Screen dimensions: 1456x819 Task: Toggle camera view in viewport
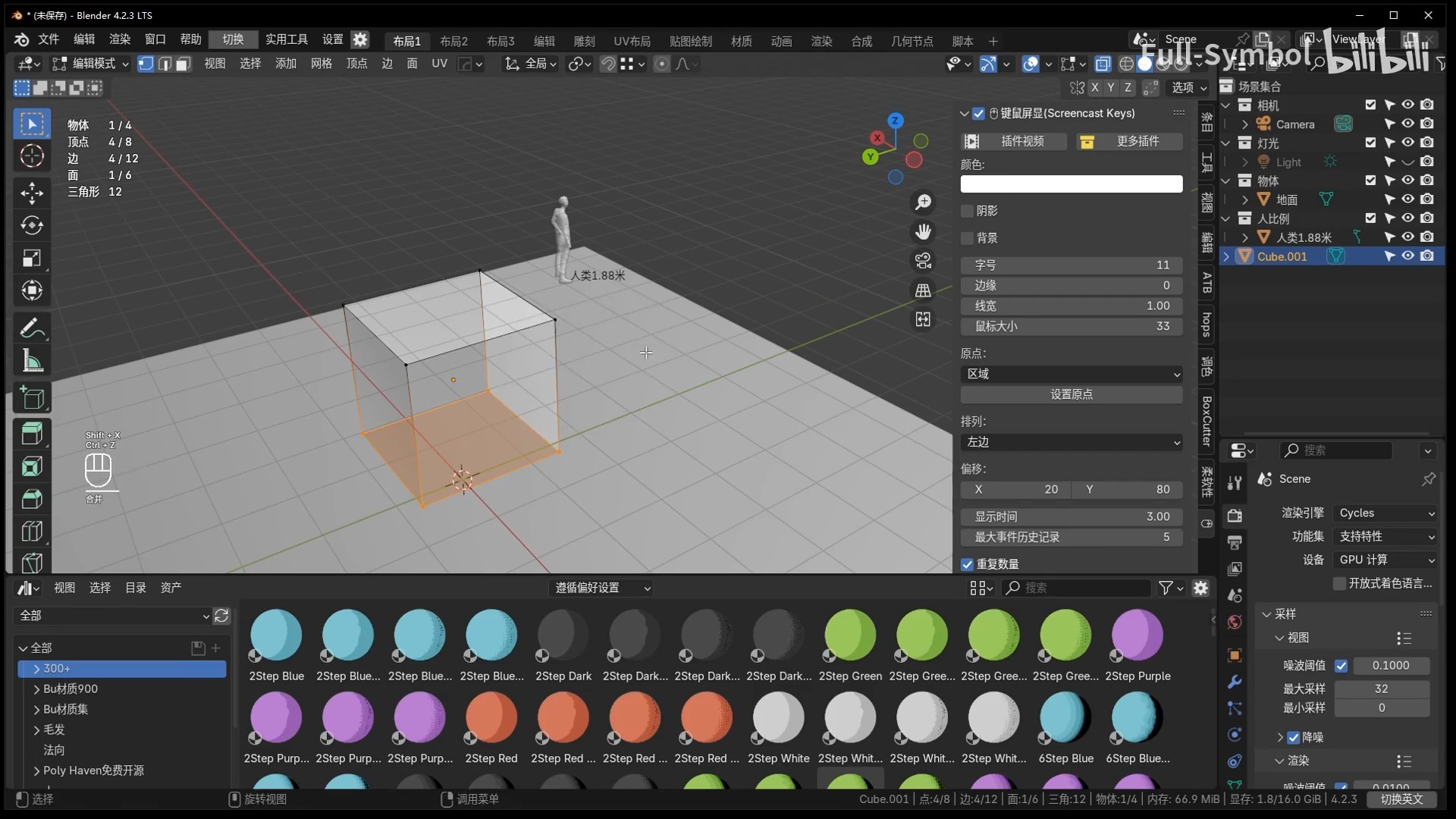coord(923,261)
